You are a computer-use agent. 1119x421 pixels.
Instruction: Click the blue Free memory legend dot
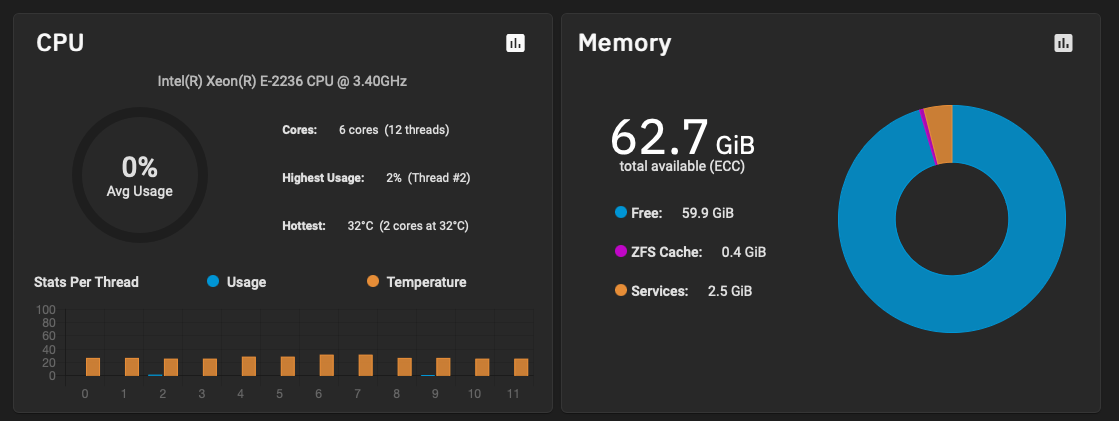click(621, 213)
